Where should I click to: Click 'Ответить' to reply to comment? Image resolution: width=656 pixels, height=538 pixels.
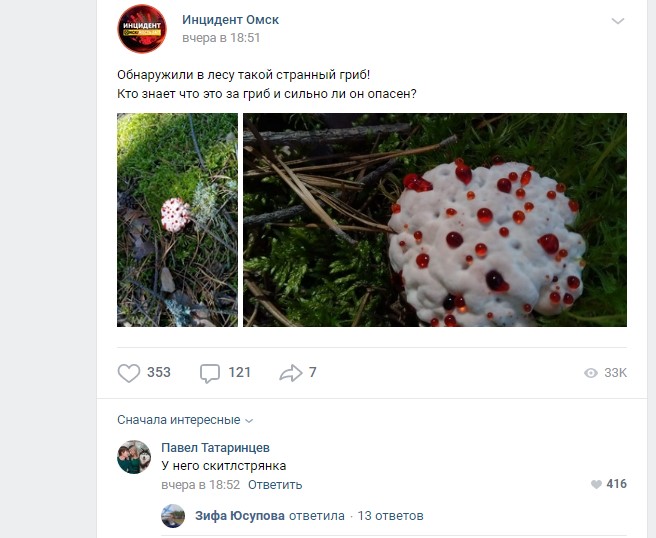tap(275, 485)
